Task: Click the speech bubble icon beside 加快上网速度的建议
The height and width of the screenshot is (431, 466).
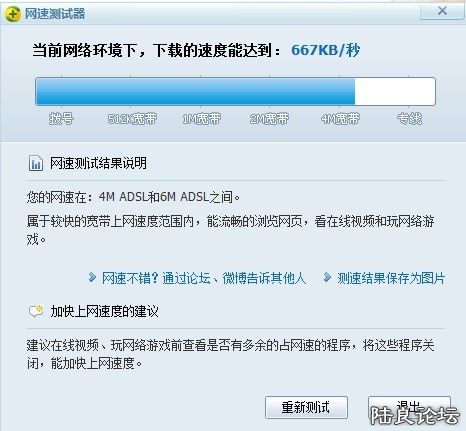Action: (36, 311)
